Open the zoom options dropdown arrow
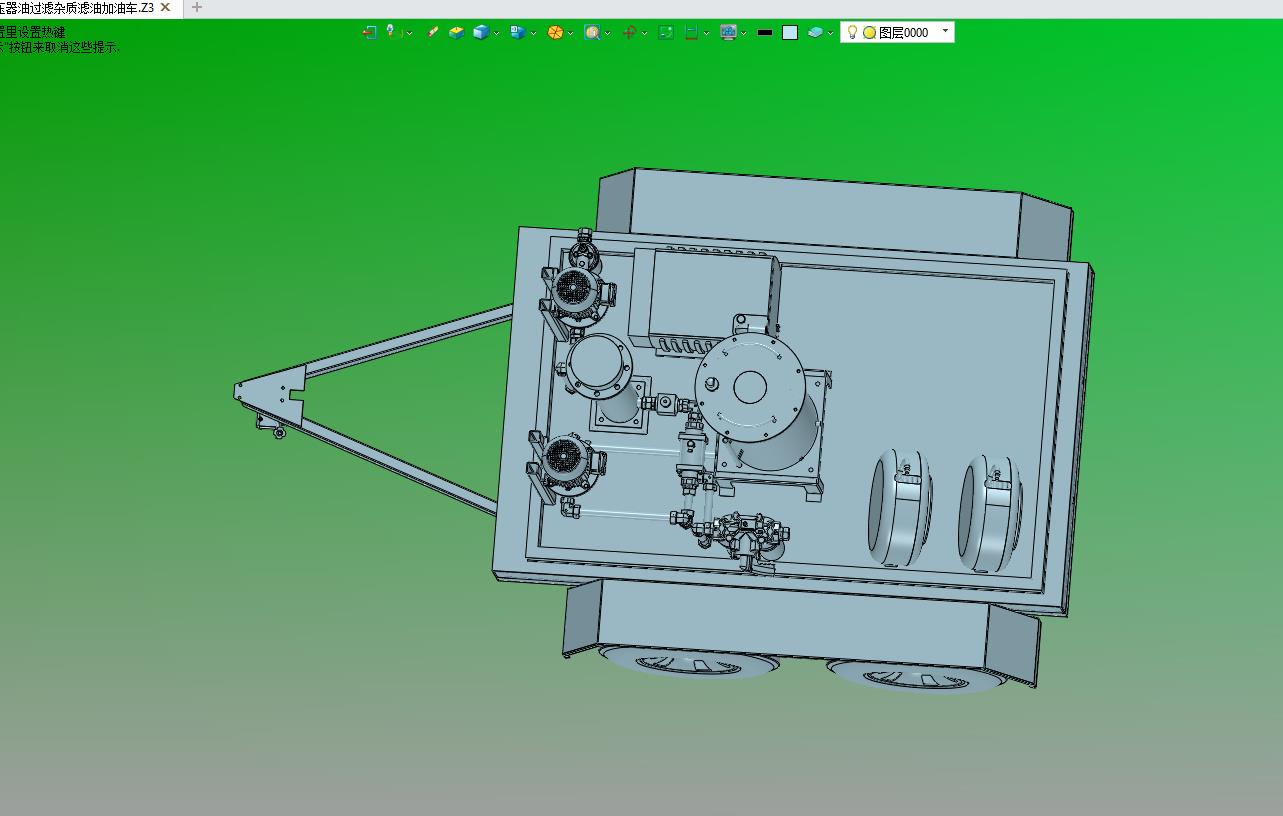Viewport: 1283px width, 816px height. tap(607, 33)
